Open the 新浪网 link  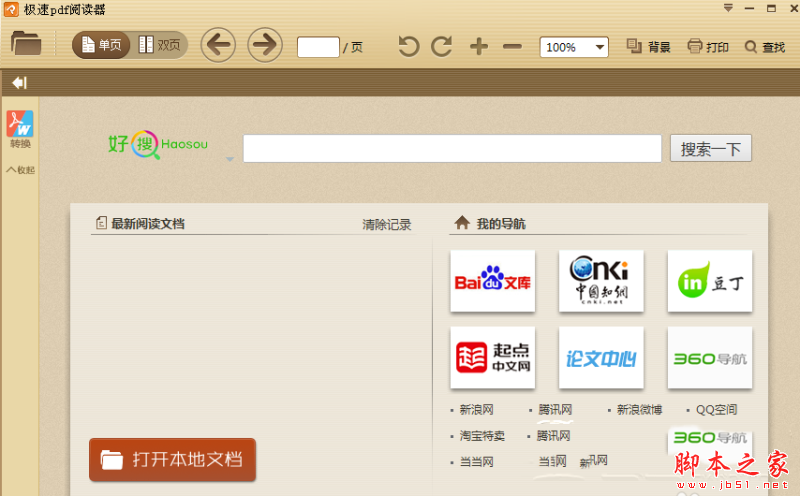476,410
